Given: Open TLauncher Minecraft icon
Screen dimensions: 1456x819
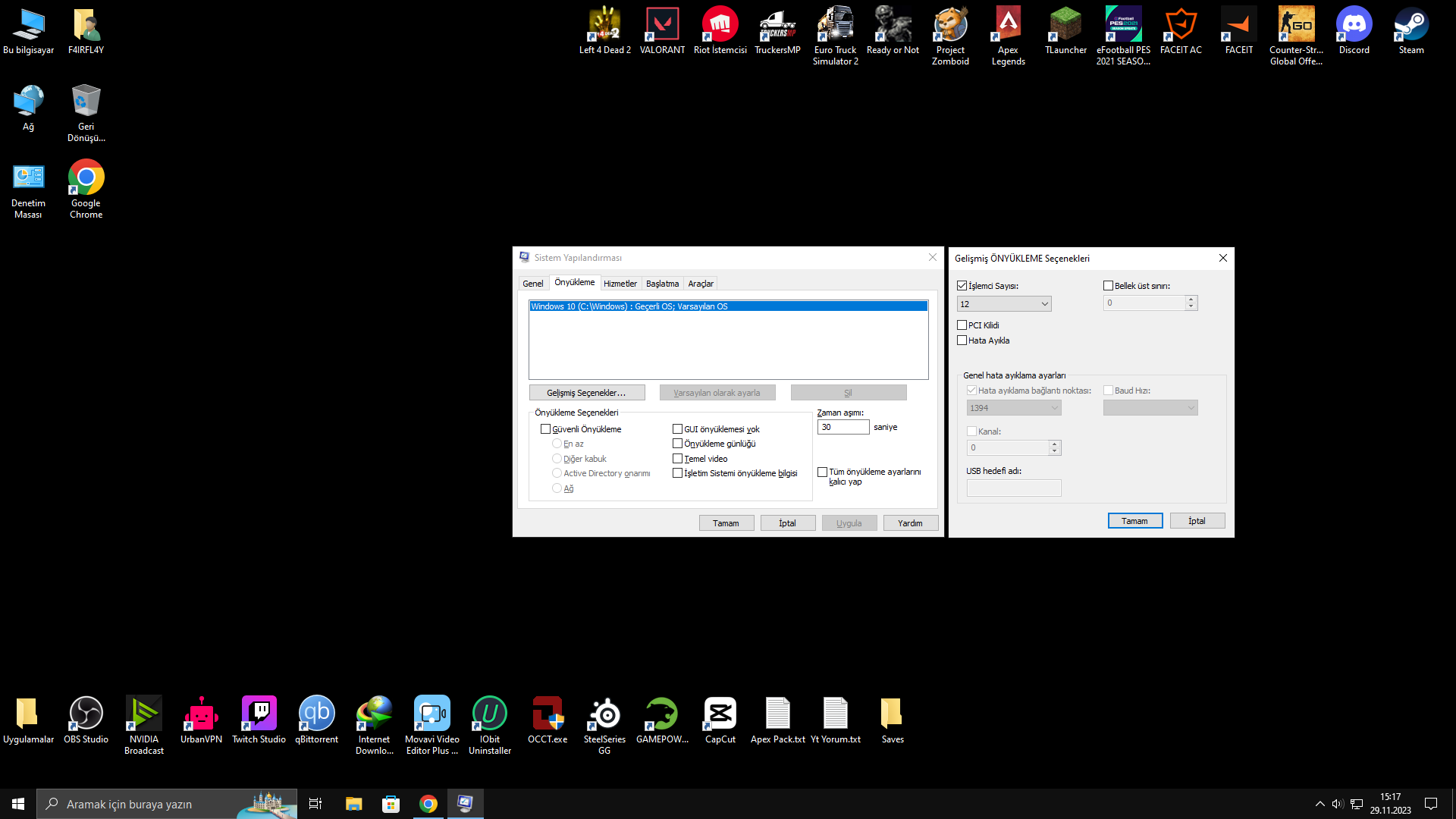Looking at the screenshot, I should pos(1065,30).
